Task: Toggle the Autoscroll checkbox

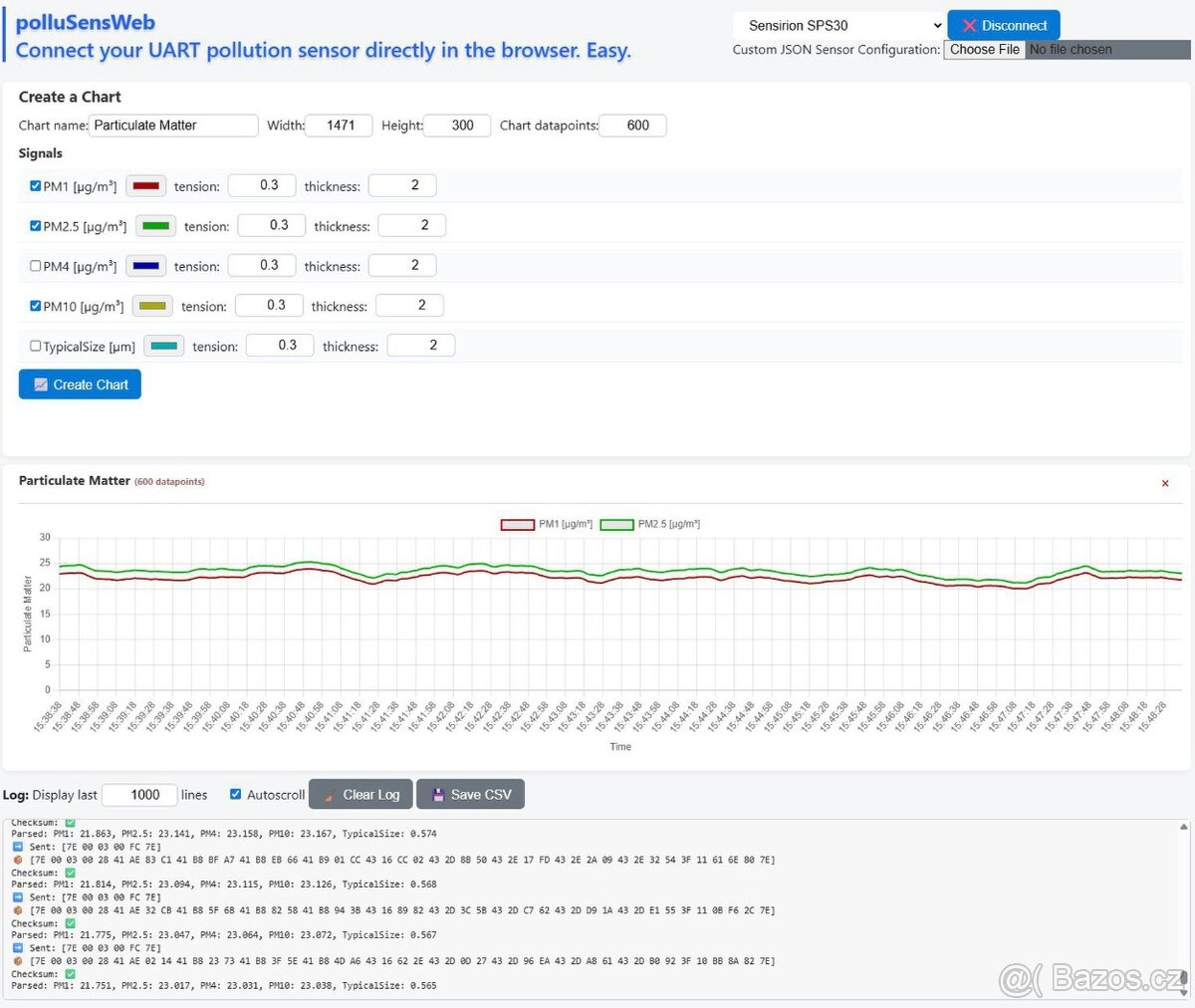Action: coord(236,795)
